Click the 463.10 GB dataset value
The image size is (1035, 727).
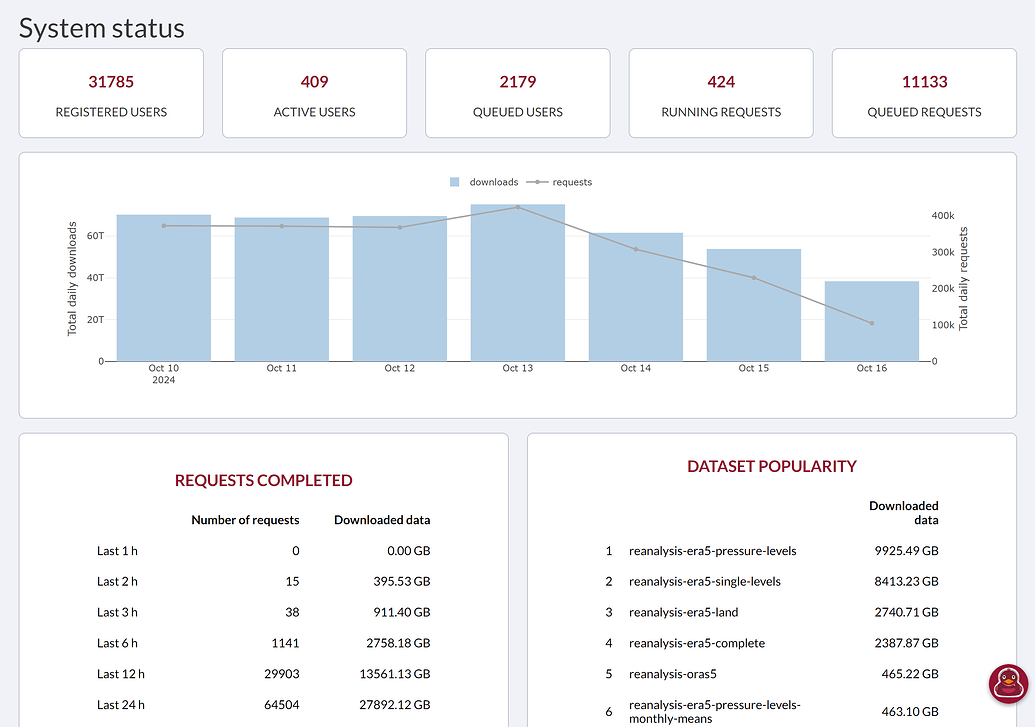point(910,712)
